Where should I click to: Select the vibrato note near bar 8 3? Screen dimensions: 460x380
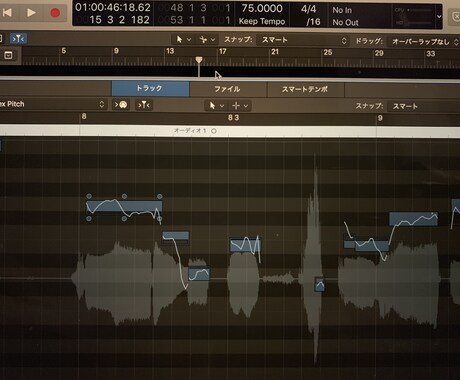pos(245,245)
